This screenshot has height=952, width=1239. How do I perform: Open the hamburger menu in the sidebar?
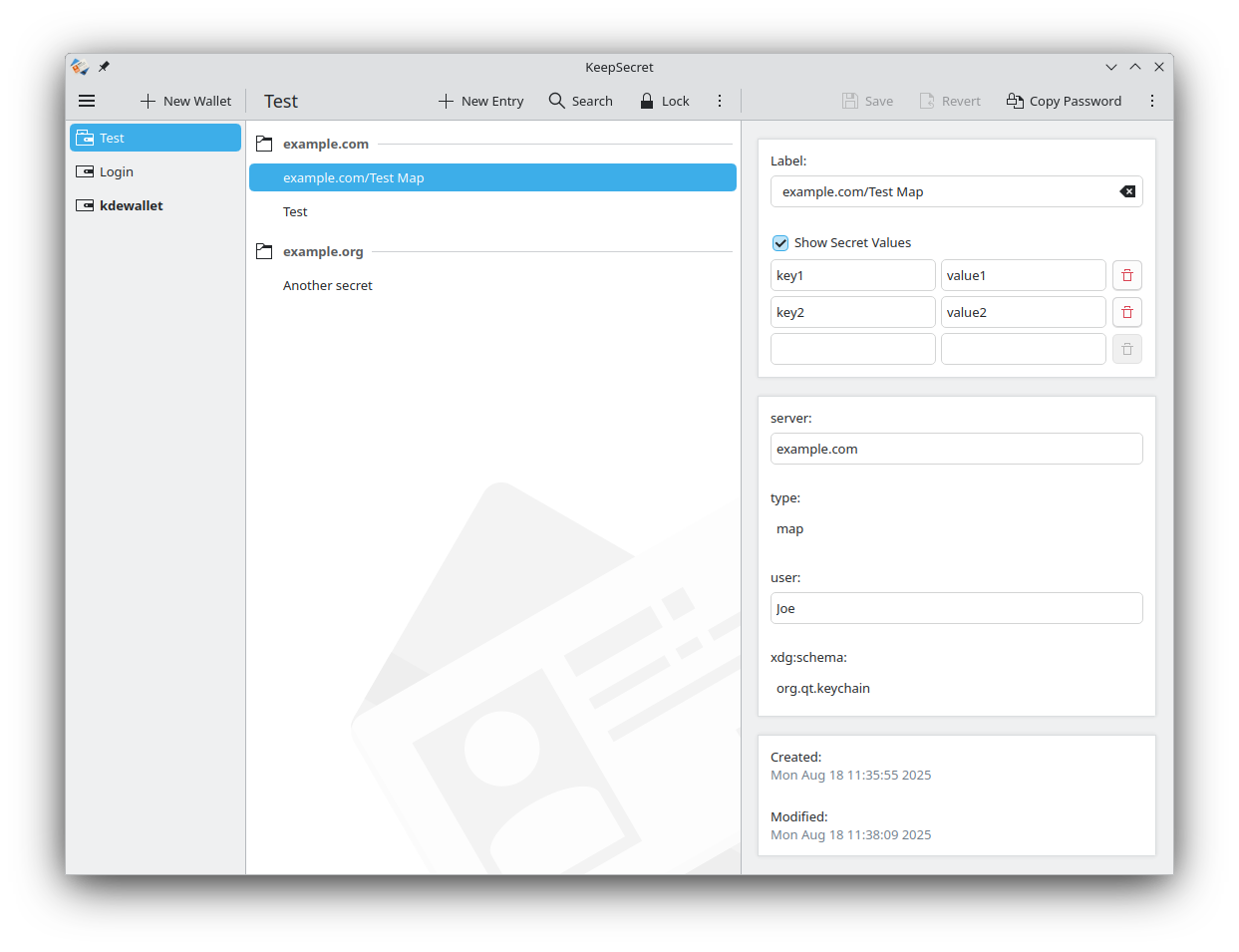(87, 101)
